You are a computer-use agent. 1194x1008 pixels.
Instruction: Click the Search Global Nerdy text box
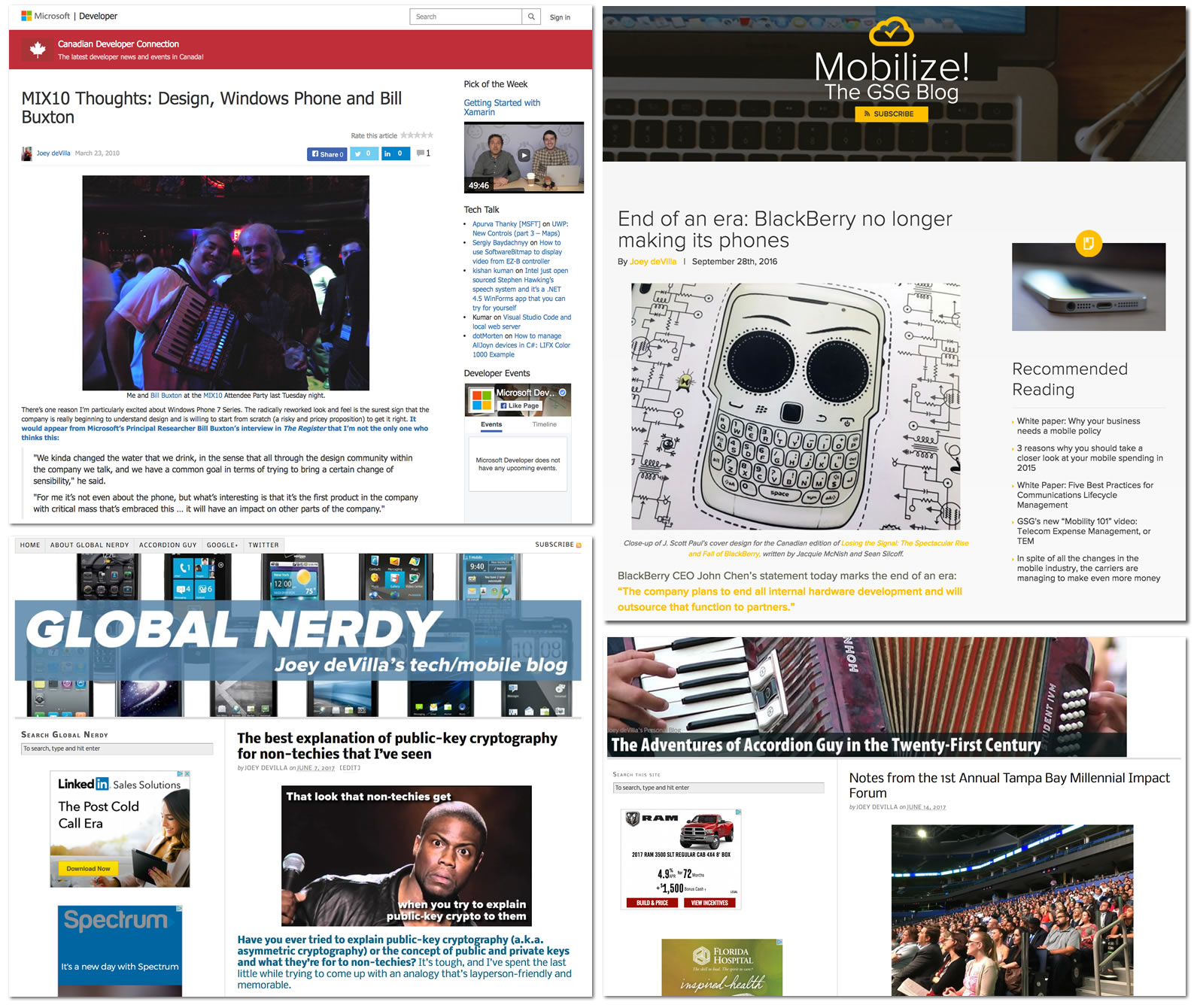pos(117,749)
